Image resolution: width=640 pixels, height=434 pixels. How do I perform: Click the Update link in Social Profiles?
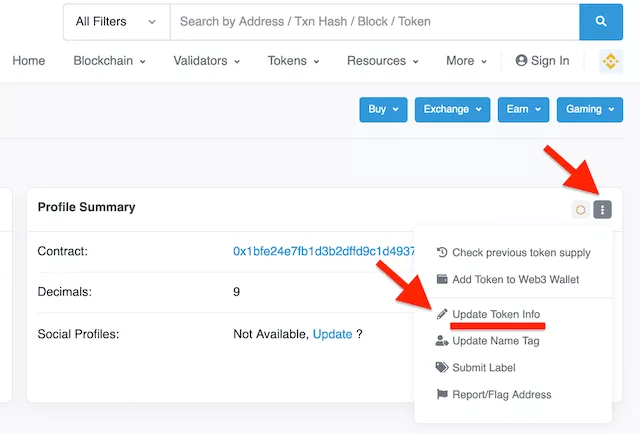332,334
